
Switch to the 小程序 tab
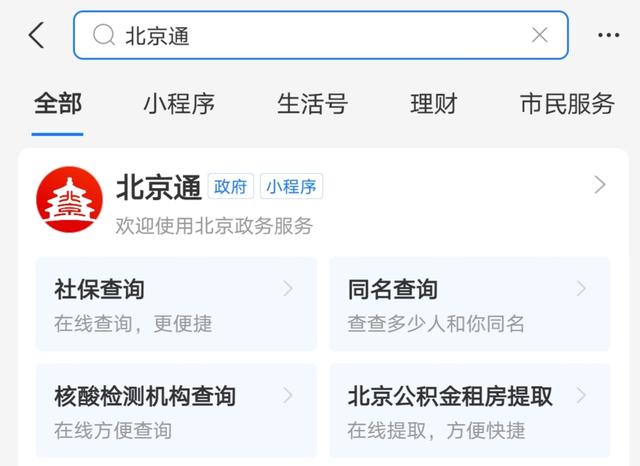[x=179, y=104]
